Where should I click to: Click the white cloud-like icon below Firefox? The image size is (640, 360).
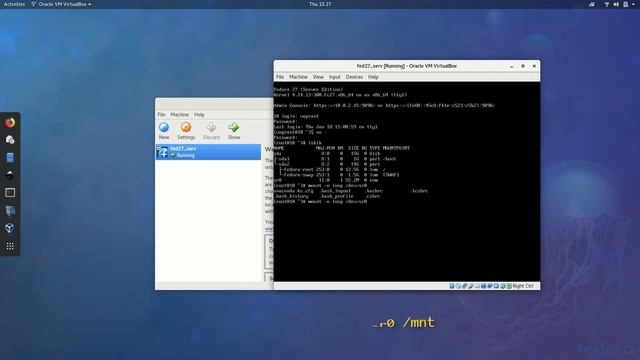10,140
